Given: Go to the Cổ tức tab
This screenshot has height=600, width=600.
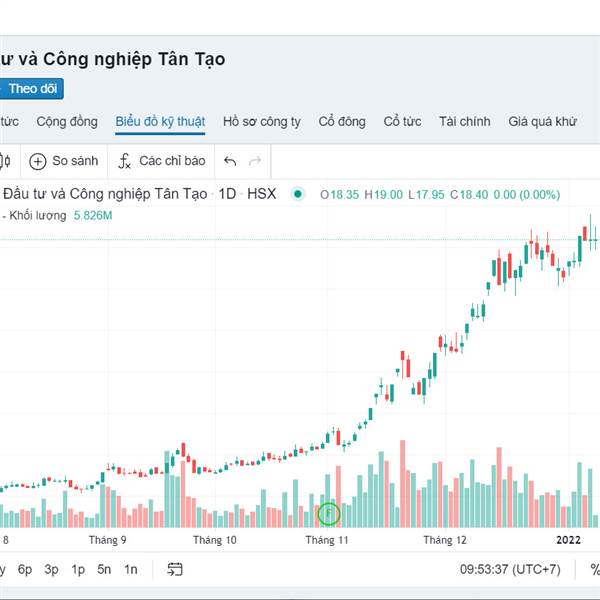Looking at the screenshot, I should [x=402, y=122].
